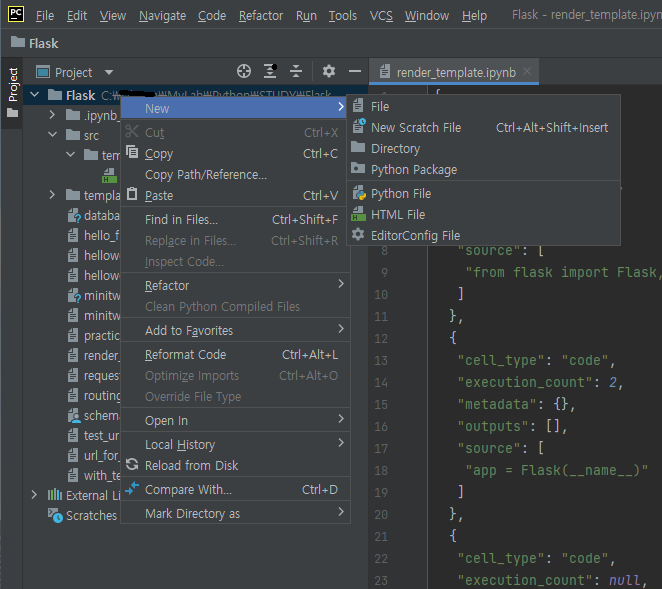Click the Python Package folder icon
This screenshot has width=662, height=589.
(358, 168)
